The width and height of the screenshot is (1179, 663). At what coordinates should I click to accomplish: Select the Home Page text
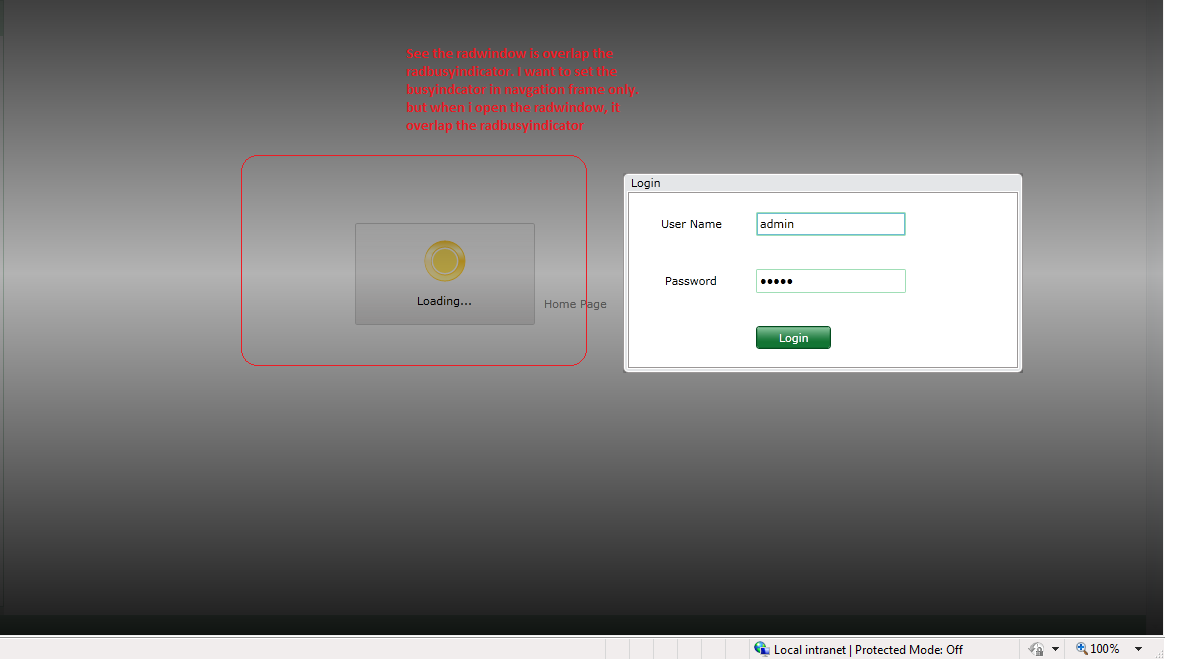(x=575, y=304)
